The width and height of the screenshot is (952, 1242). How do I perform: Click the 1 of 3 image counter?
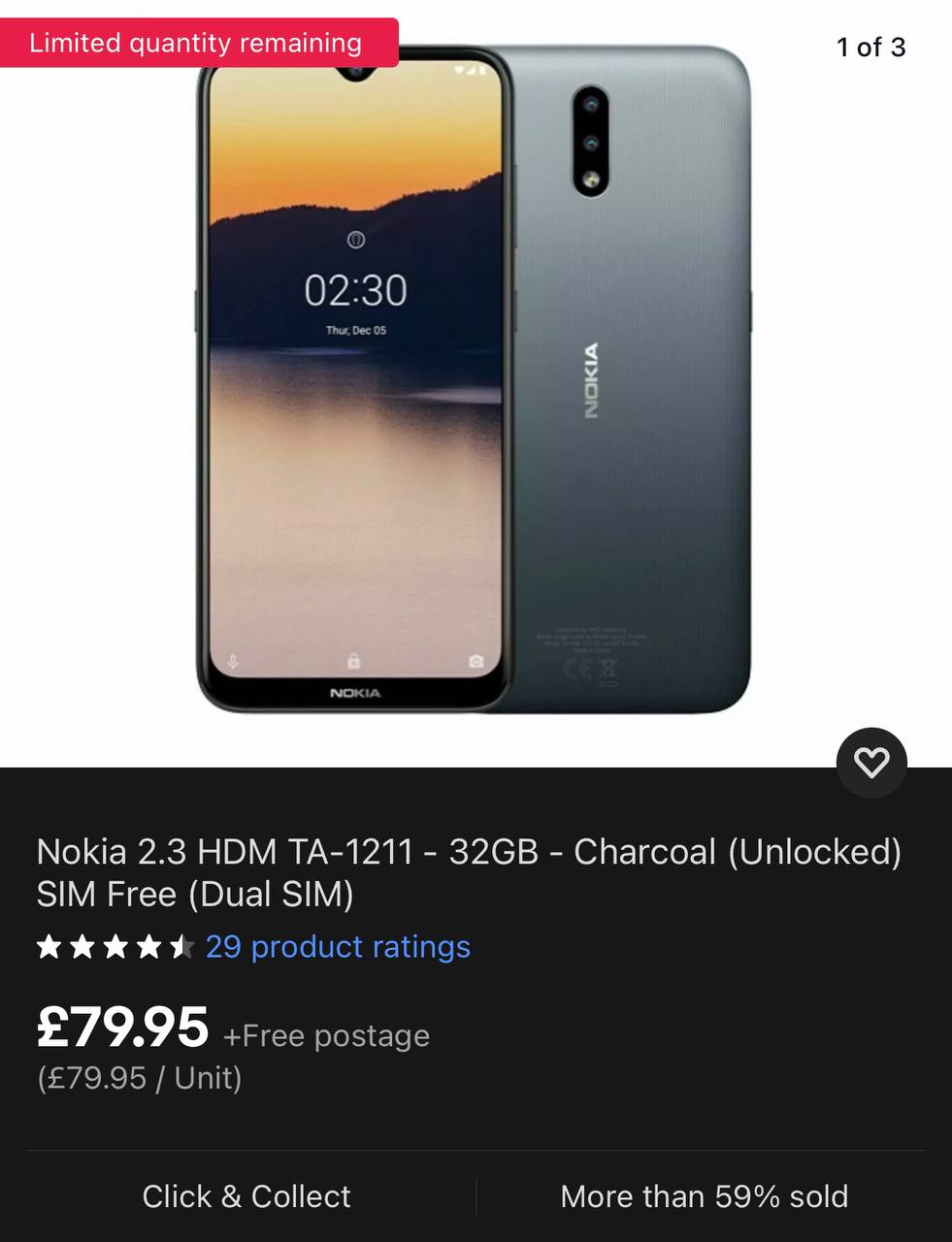pyautogui.click(x=871, y=47)
